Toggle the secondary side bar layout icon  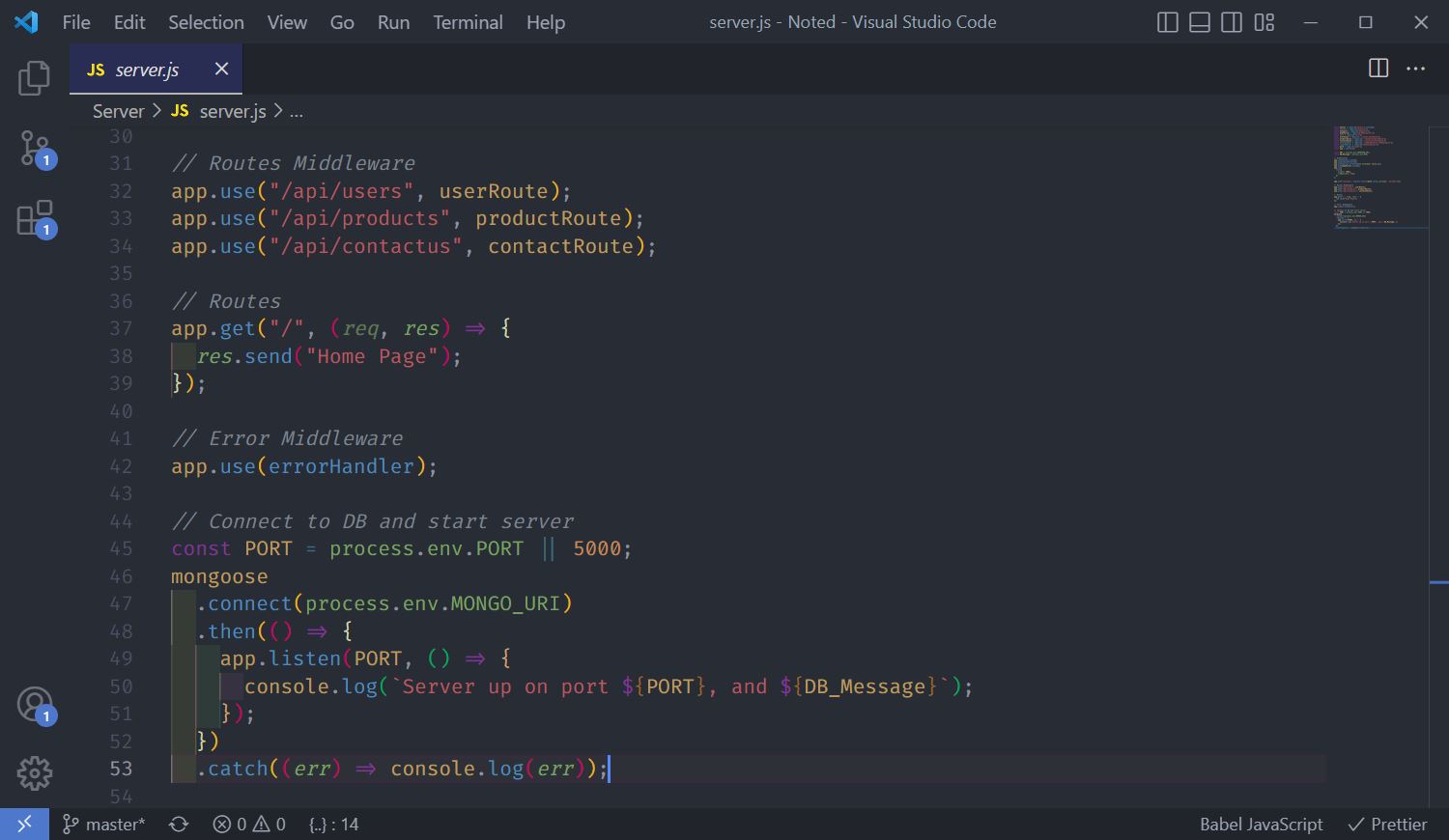(x=1232, y=22)
